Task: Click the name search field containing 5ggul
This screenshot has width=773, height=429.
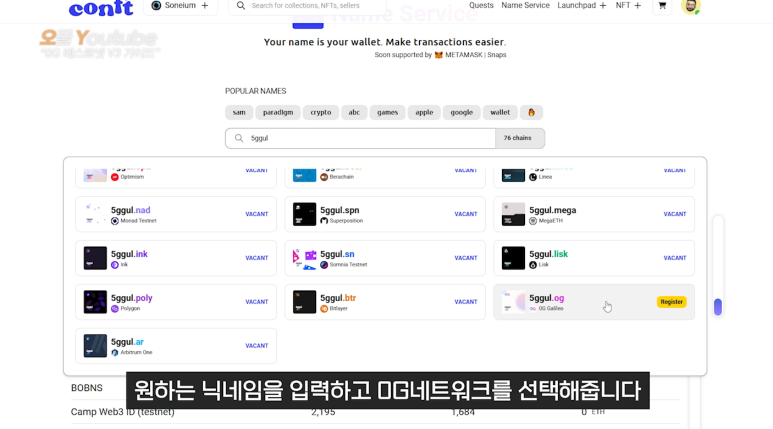Action: tap(360, 138)
